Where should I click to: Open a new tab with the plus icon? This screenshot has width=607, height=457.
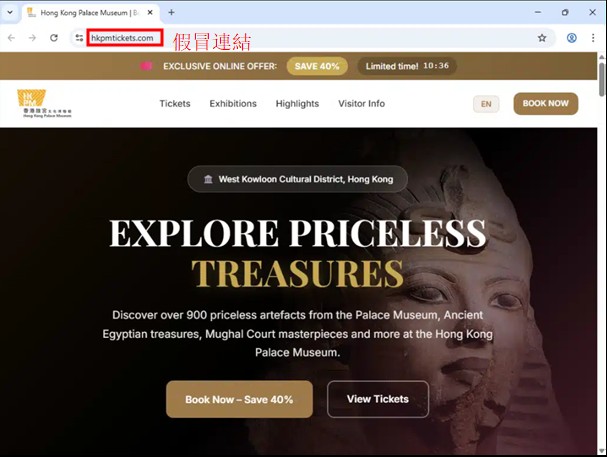[171, 12]
